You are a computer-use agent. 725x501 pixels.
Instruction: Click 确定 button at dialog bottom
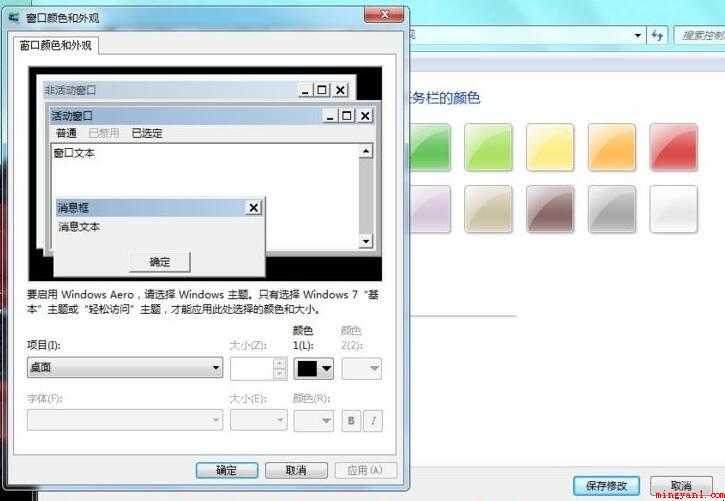227,470
